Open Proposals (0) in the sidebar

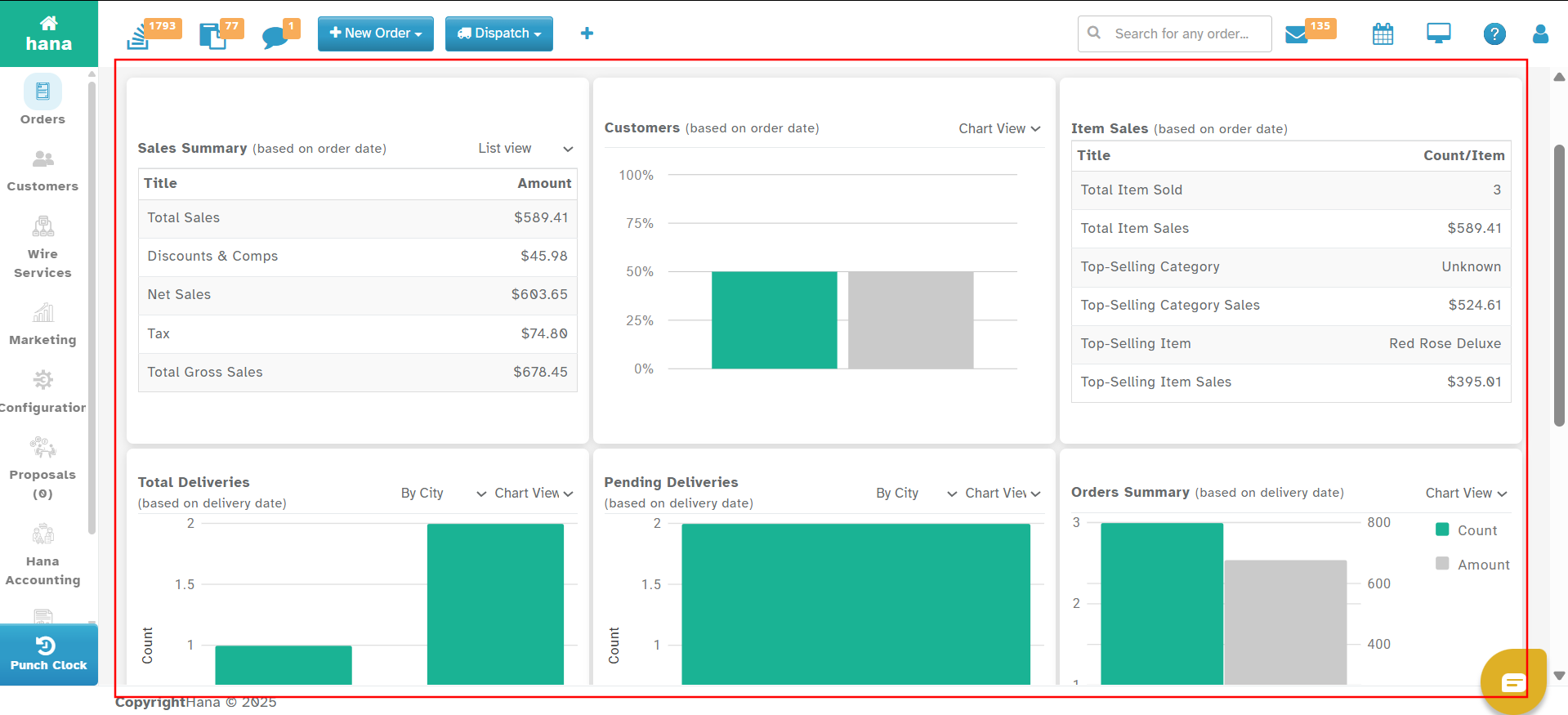coord(42,469)
